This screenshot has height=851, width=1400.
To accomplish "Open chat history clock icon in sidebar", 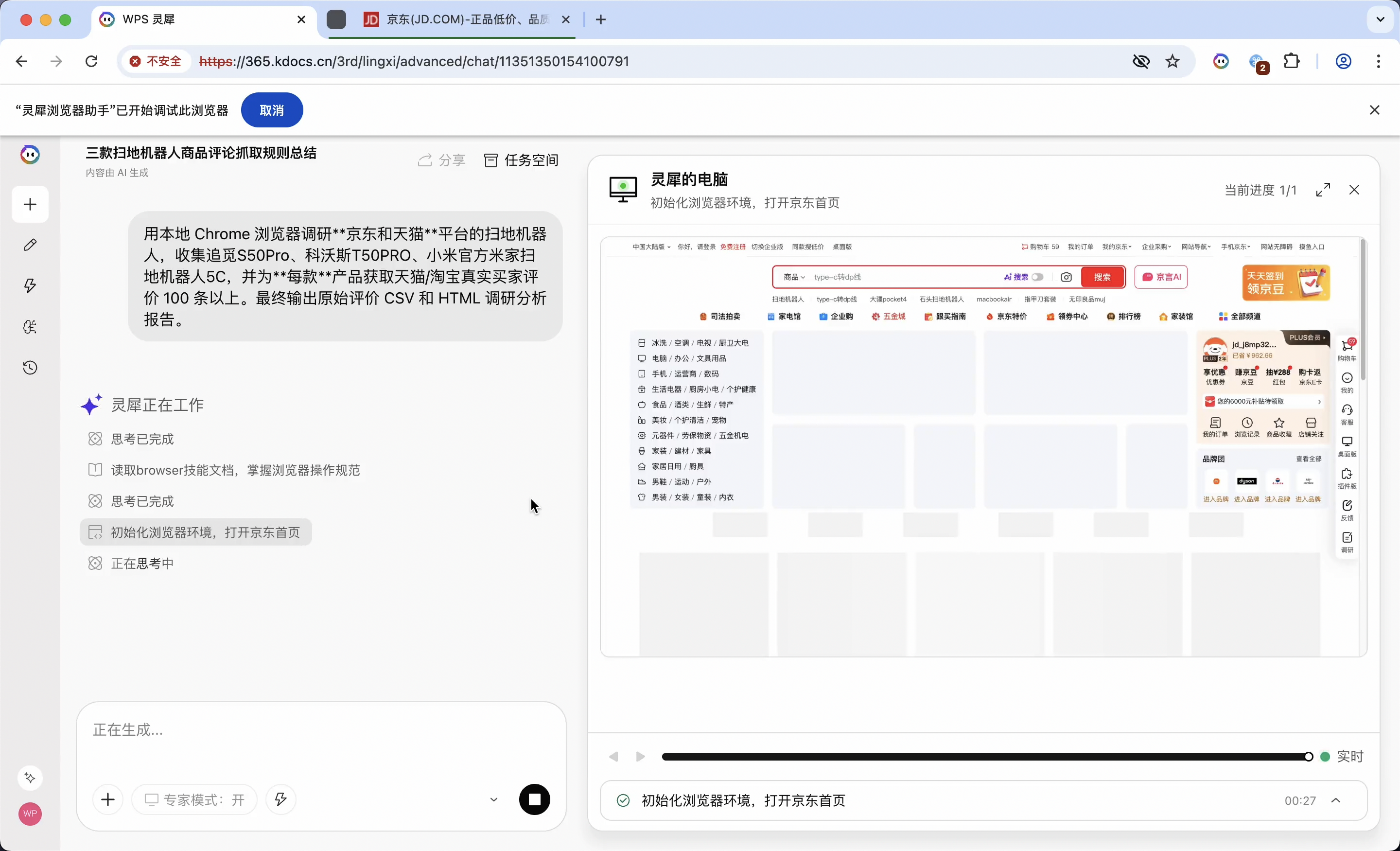I will 30,368.
